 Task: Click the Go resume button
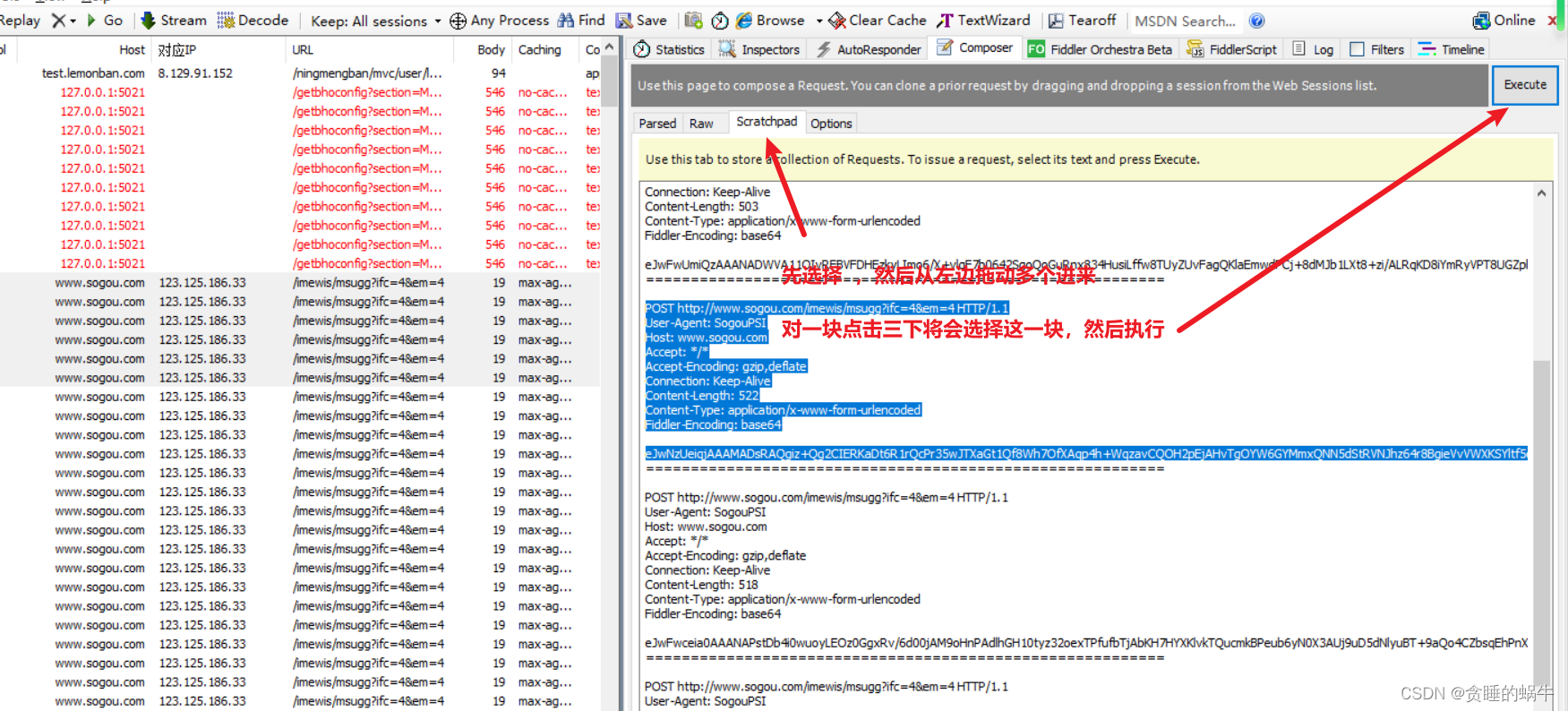coord(105,20)
